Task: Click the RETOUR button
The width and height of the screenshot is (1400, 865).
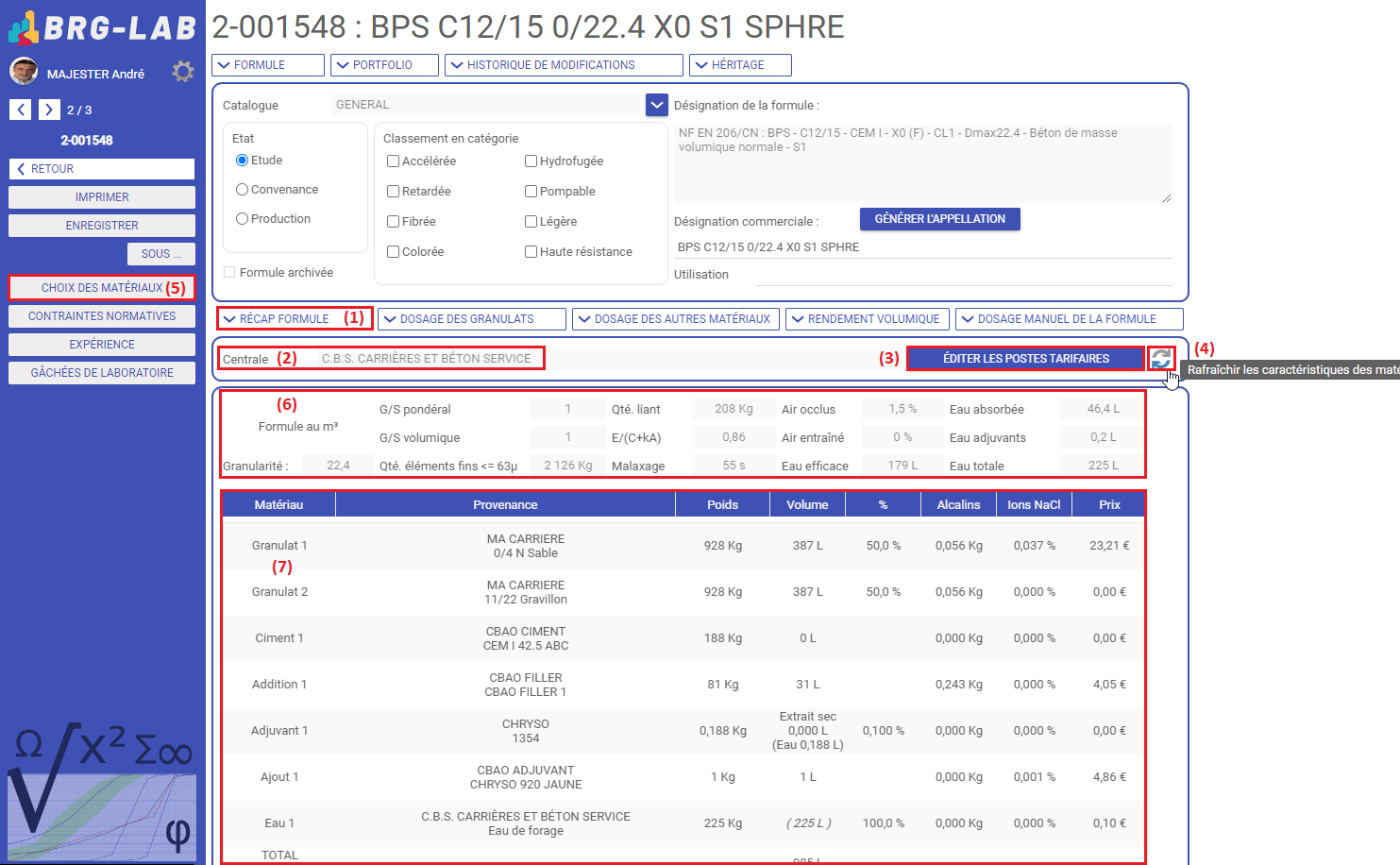Action: pos(102,169)
